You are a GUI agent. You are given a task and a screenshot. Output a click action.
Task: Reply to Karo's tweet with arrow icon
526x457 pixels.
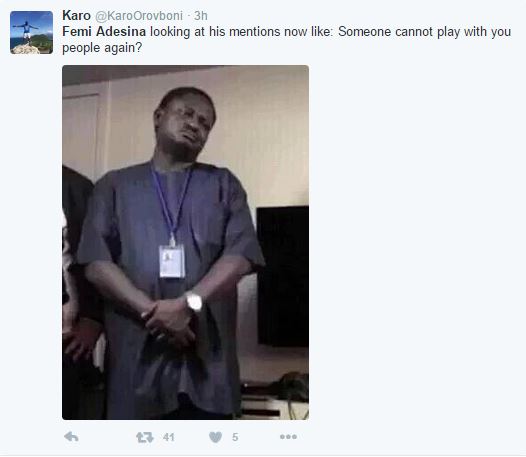coord(71,437)
